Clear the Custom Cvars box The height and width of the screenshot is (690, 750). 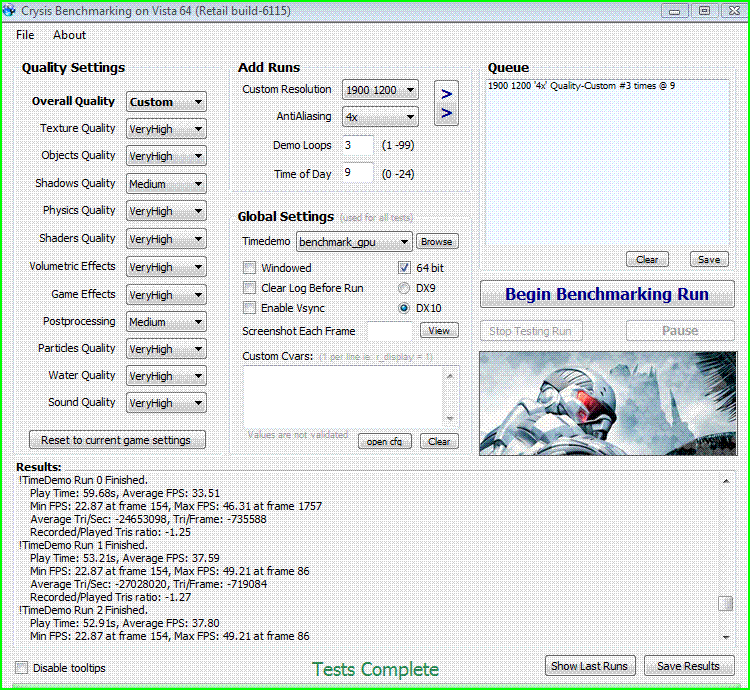point(439,441)
